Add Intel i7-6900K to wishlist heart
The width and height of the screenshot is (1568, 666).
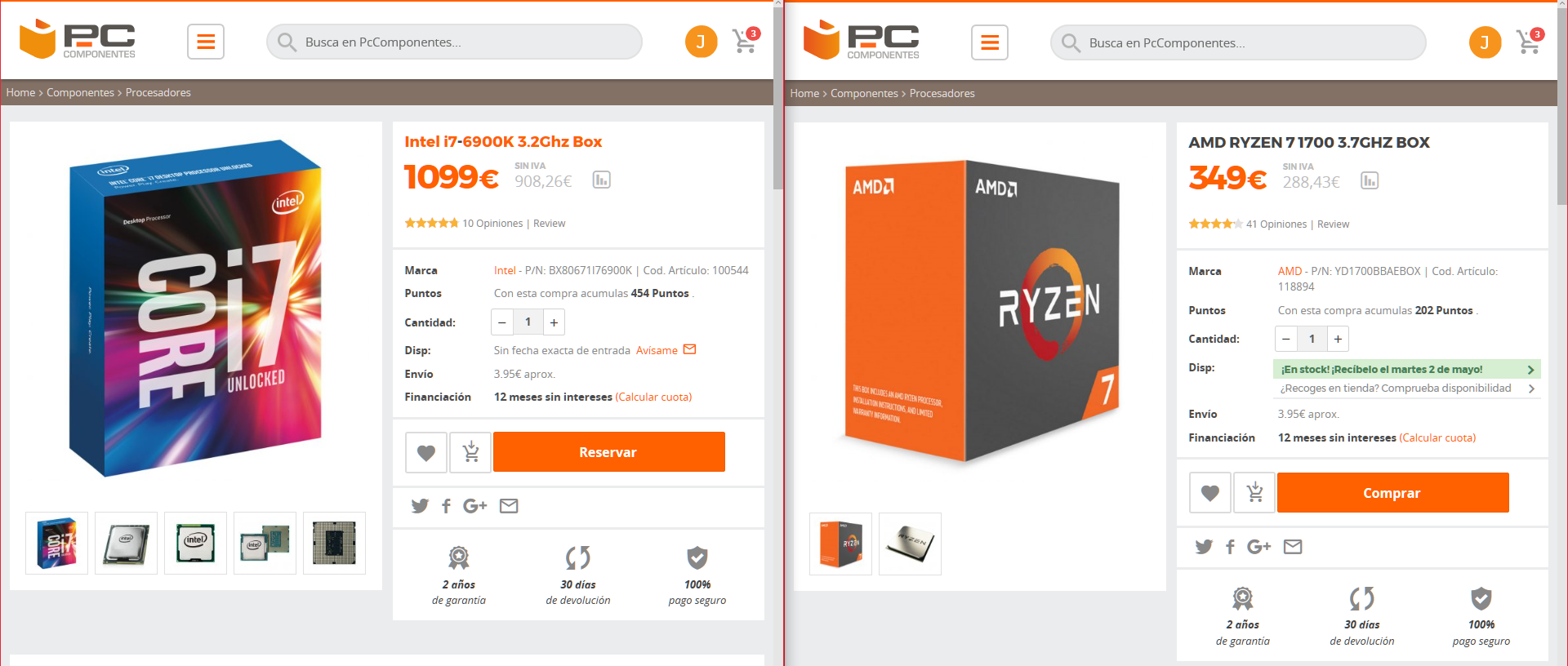click(426, 452)
